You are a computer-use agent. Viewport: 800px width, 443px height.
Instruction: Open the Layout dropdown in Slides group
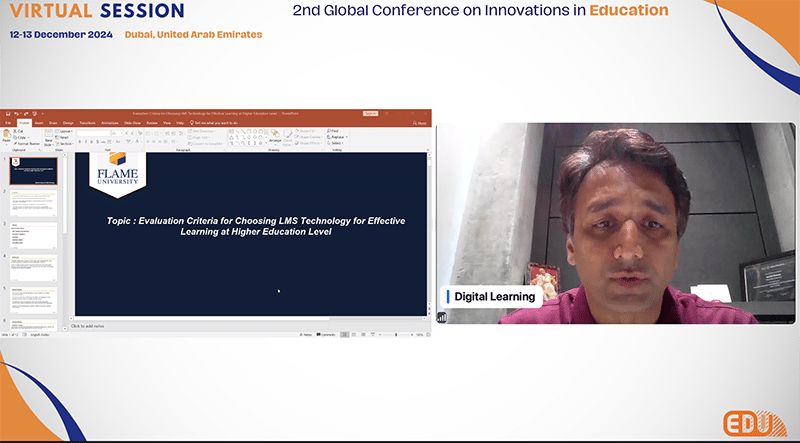[x=64, y=131]
